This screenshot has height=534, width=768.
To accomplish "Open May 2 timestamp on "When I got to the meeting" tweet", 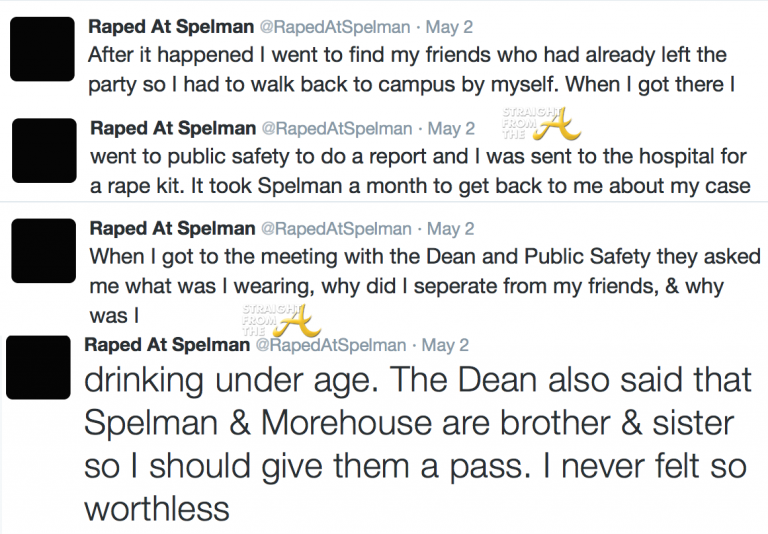I will (x=450, y=229).
